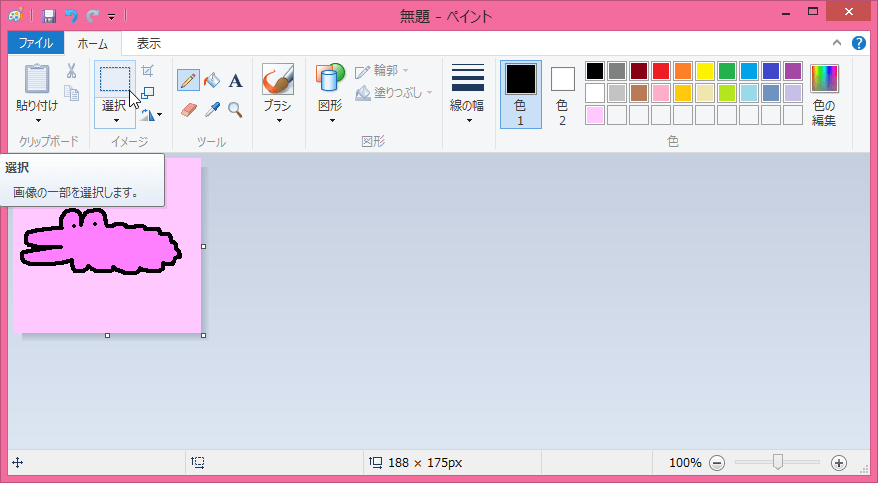Open the Rotate/flip dropdown

[x=151, y=115]
